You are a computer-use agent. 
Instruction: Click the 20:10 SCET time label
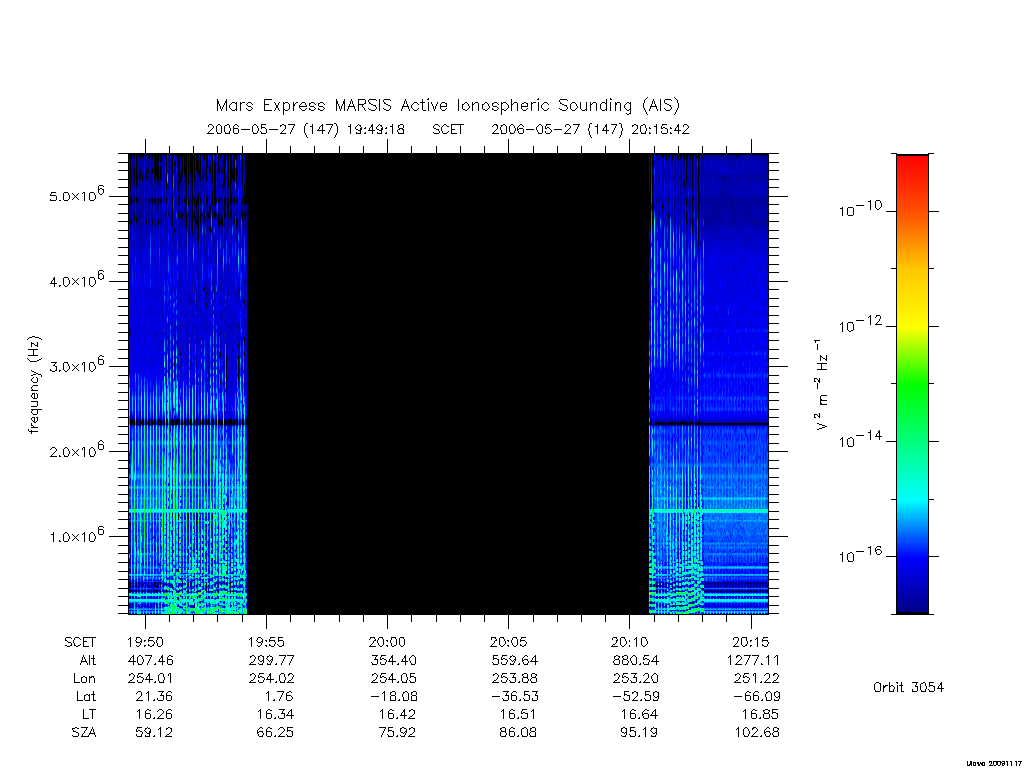pos(629,642)
